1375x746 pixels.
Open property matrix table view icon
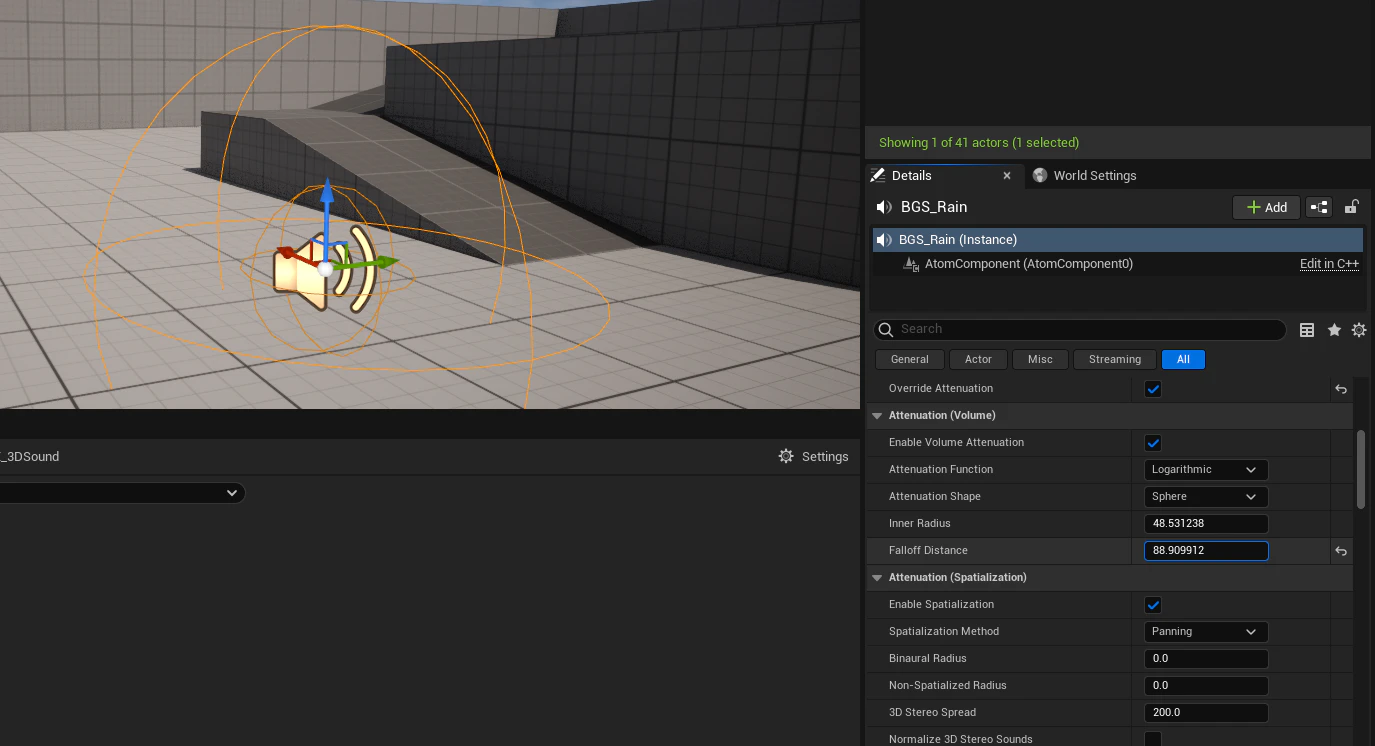click(x=1307, y=330)
